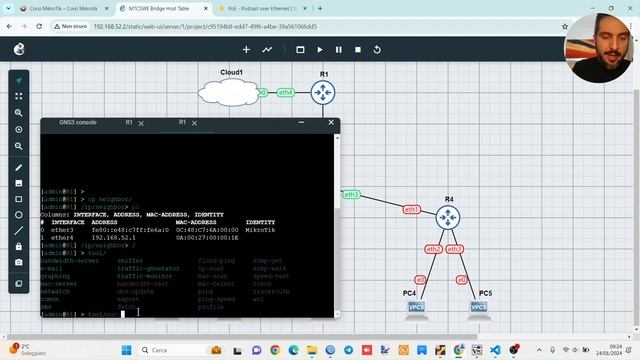Select the R1 router node
Image resolution: width=640 pixels, height=360 pixels.
(x=323, y=92)
